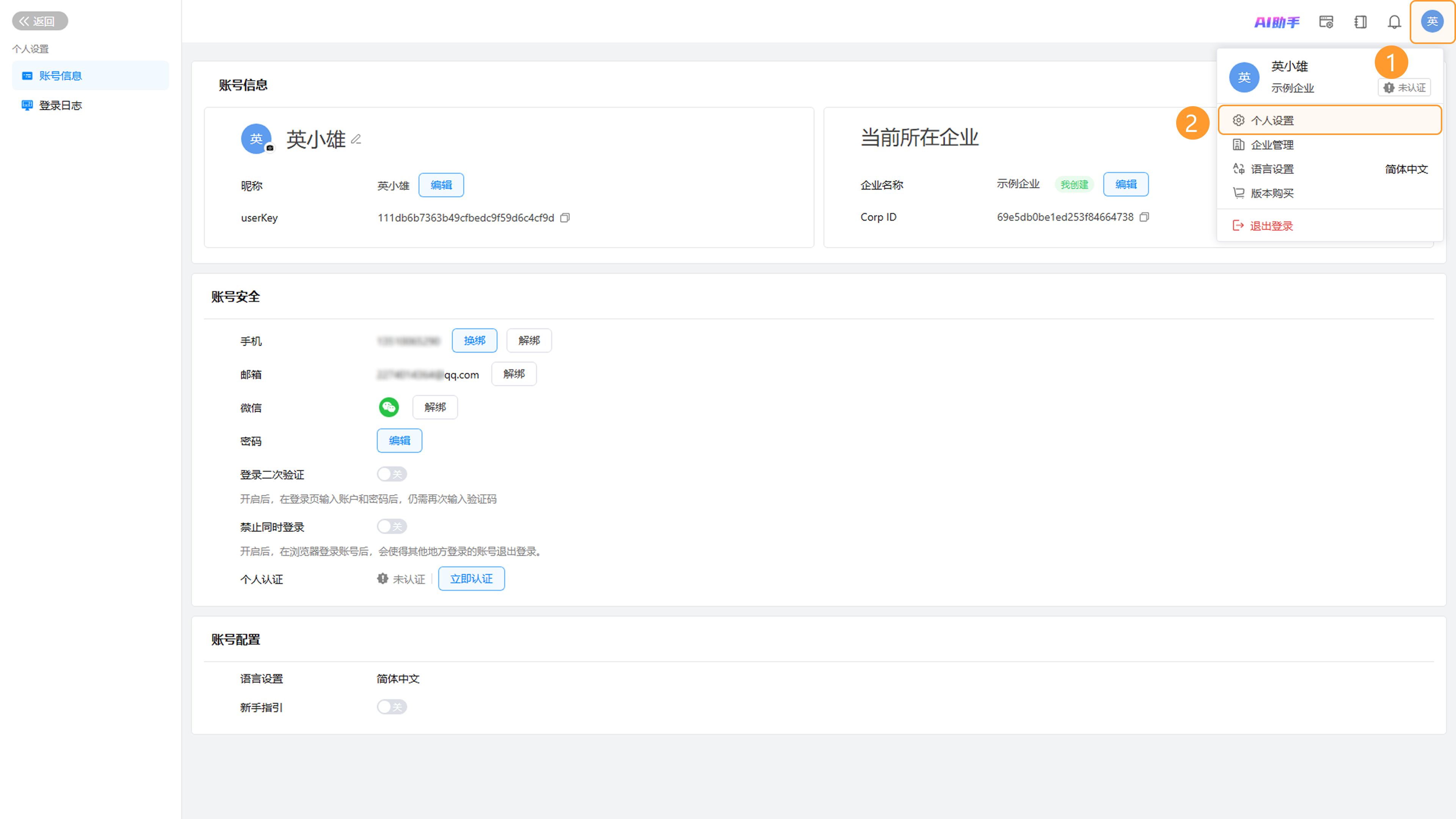Select 版本购买 in the user menu
The height and width of the screenshot is (819, 1456).
point(1329,193)
